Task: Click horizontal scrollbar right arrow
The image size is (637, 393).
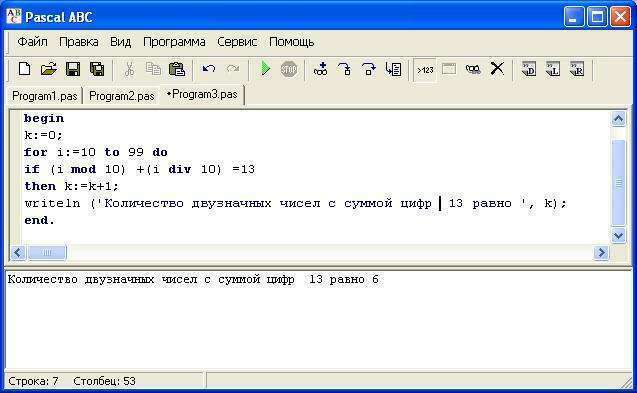Action: (601, 253)
